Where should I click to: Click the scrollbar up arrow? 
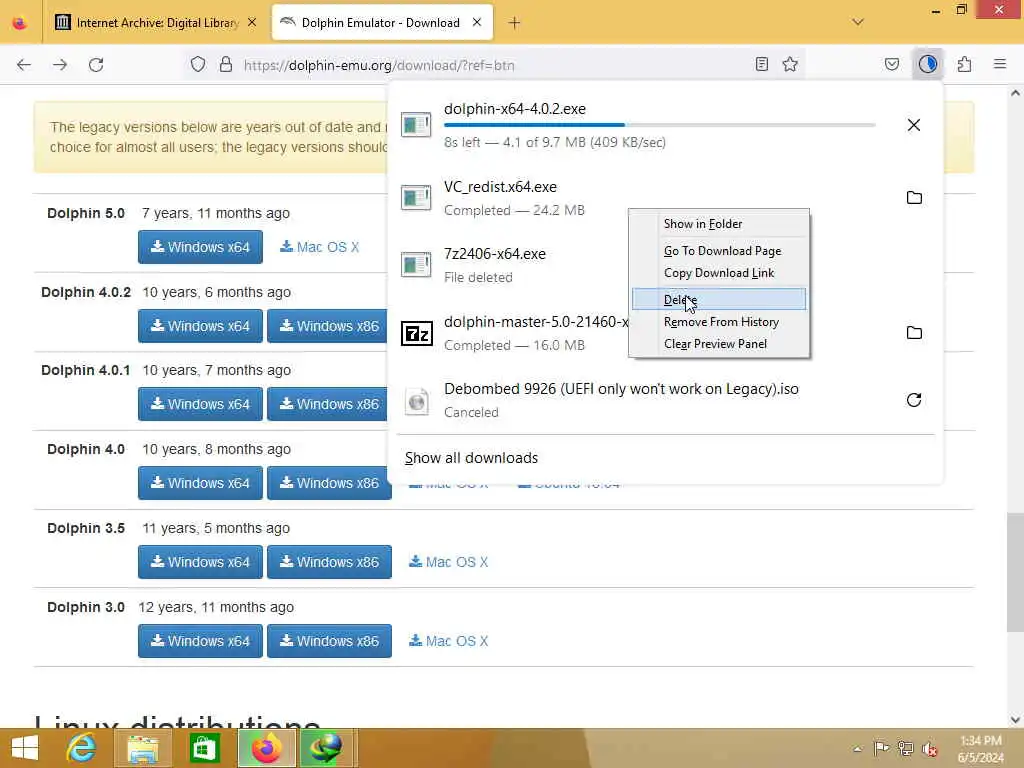point(1015,93)
